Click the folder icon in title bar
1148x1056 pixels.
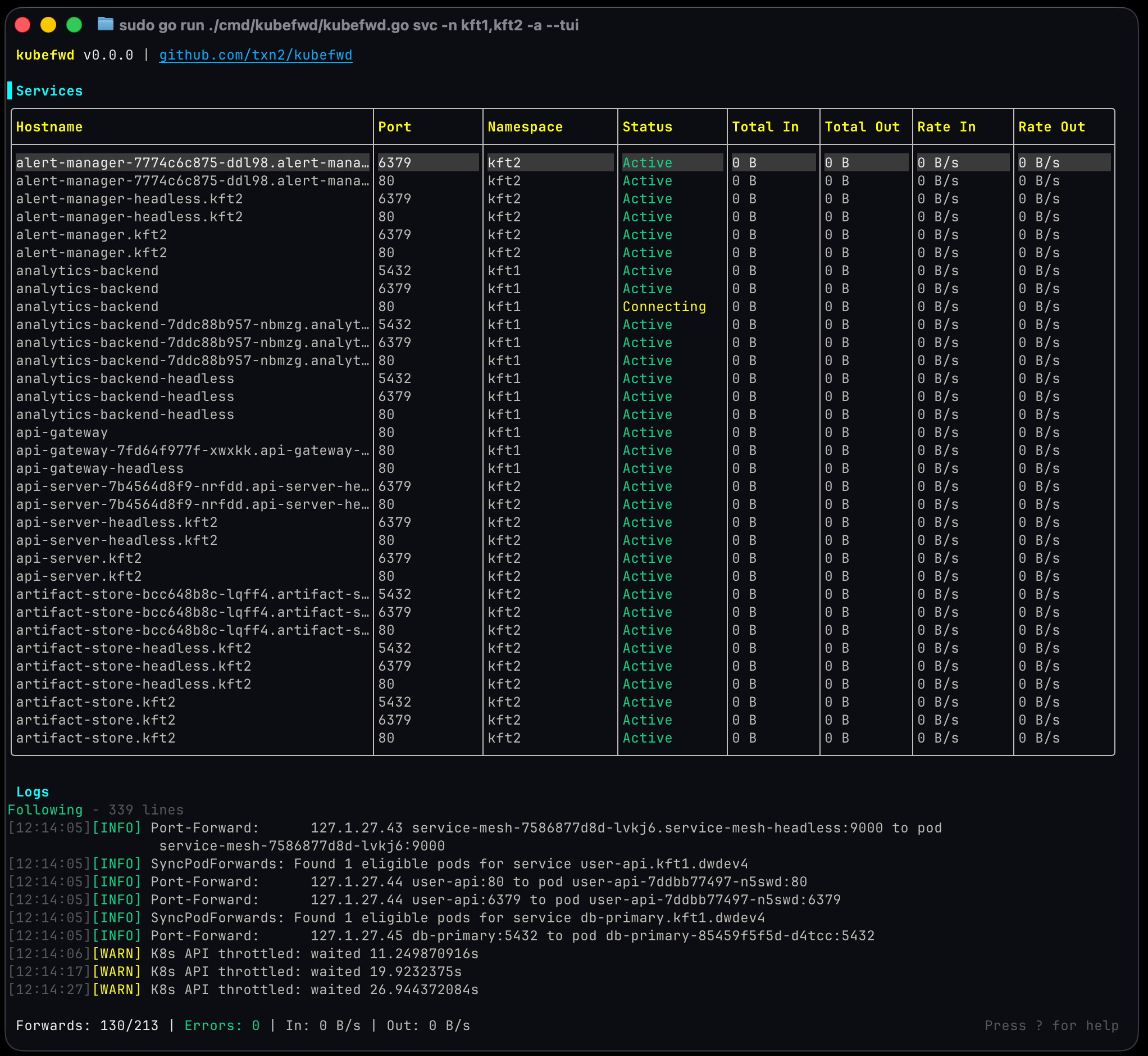(105, 25)
